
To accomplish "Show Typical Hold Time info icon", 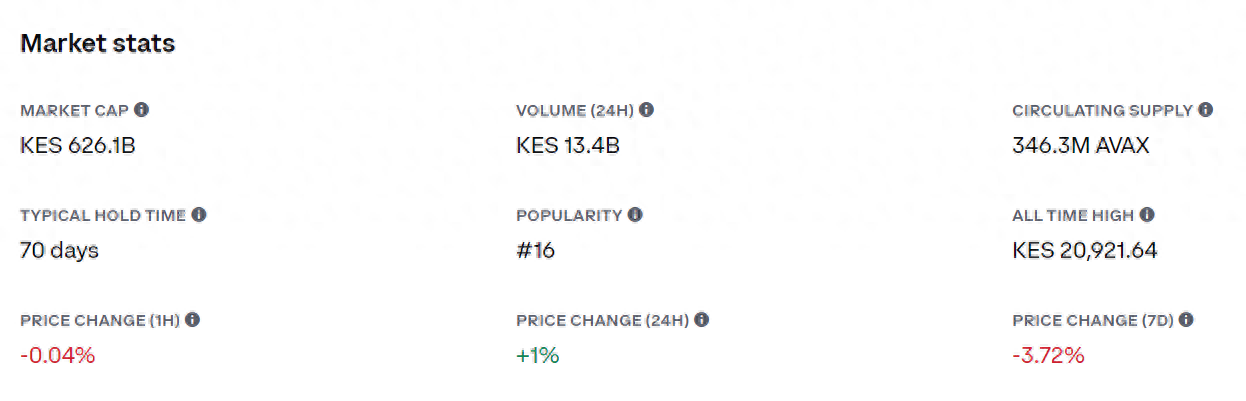I will (x=198, y=215).
